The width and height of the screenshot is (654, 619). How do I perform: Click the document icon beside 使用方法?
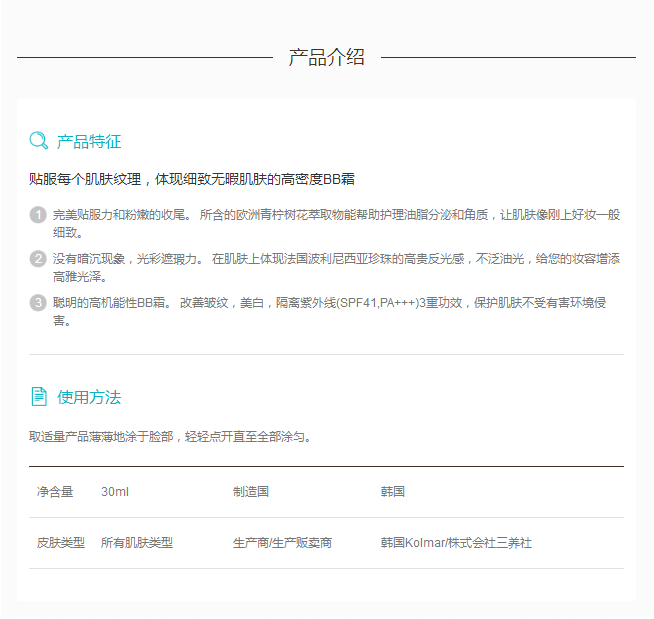[39, 397]
